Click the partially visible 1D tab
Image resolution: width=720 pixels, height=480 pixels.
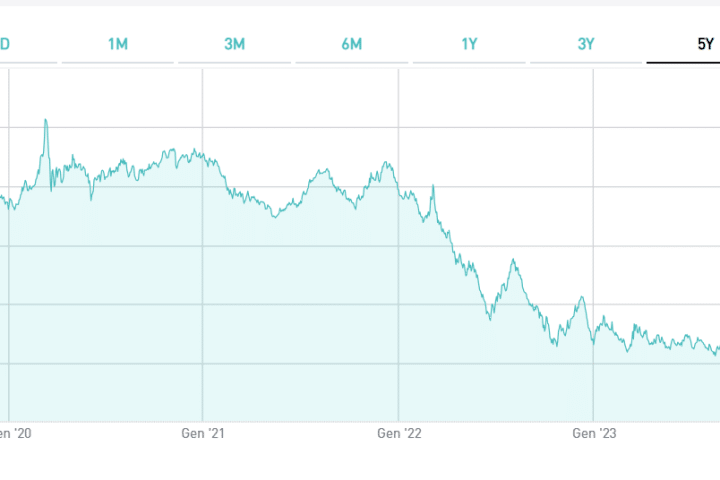(6, 43)
